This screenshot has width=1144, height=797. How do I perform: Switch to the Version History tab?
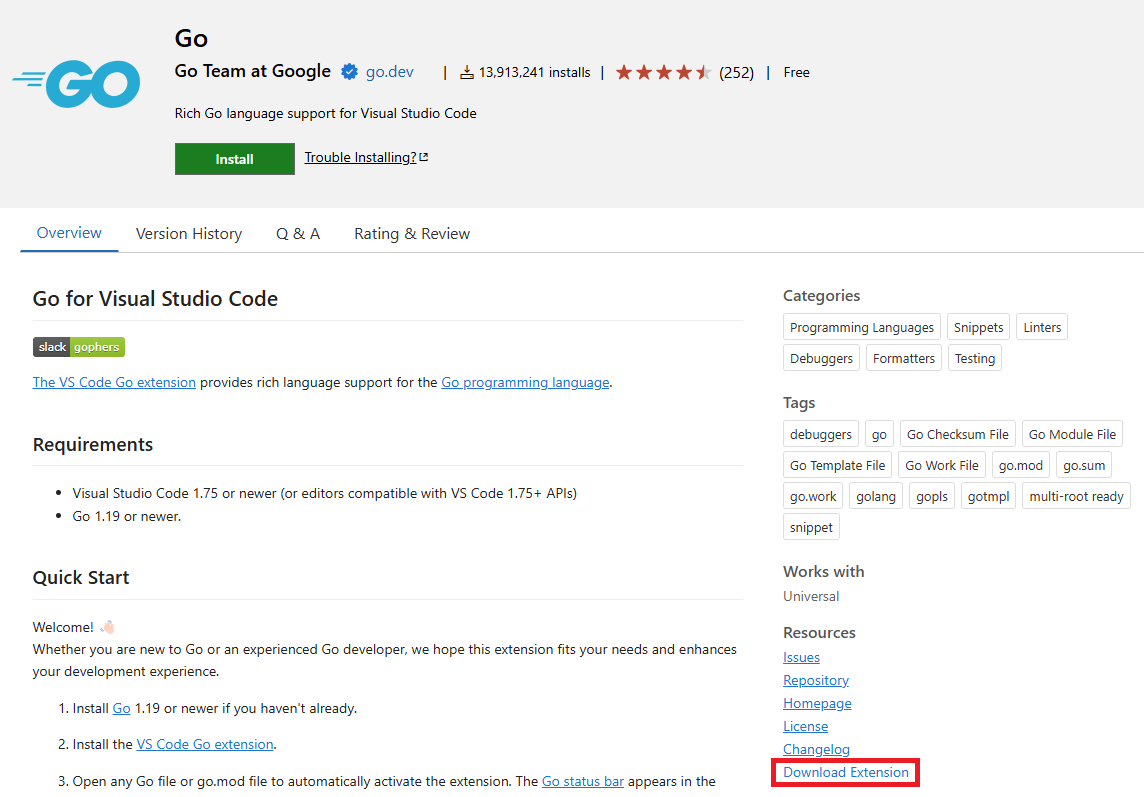tap(189, 234)
